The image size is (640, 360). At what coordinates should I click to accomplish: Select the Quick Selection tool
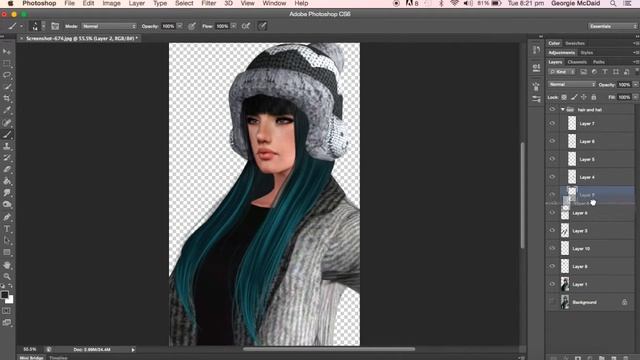pos(7,87)
